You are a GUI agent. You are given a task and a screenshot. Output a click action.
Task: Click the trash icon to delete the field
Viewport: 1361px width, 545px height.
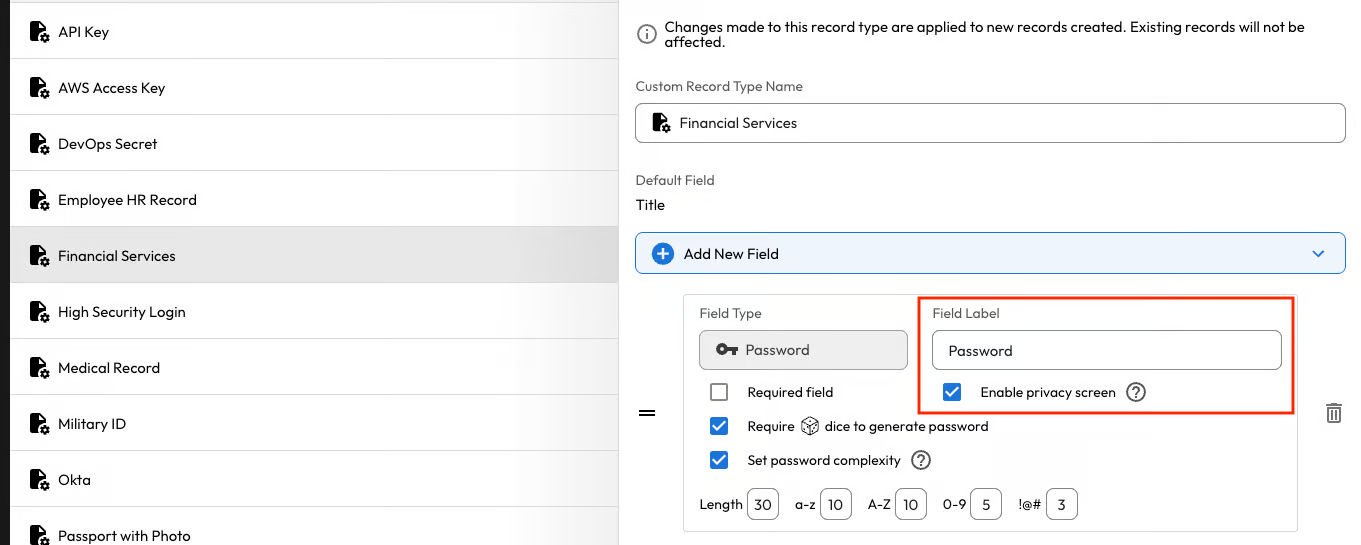click(x=1333, y=413)
